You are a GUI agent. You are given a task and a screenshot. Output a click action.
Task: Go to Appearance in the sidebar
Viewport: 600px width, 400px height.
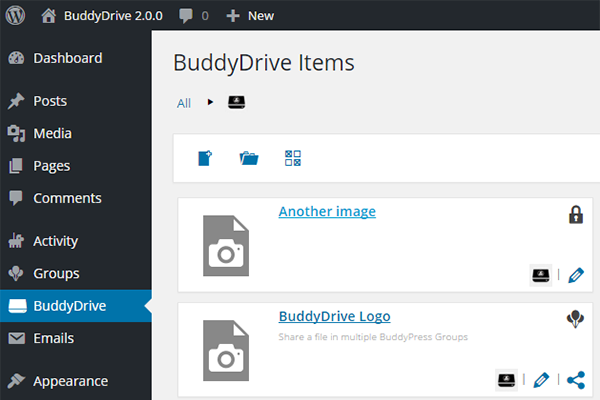(69, 381)
